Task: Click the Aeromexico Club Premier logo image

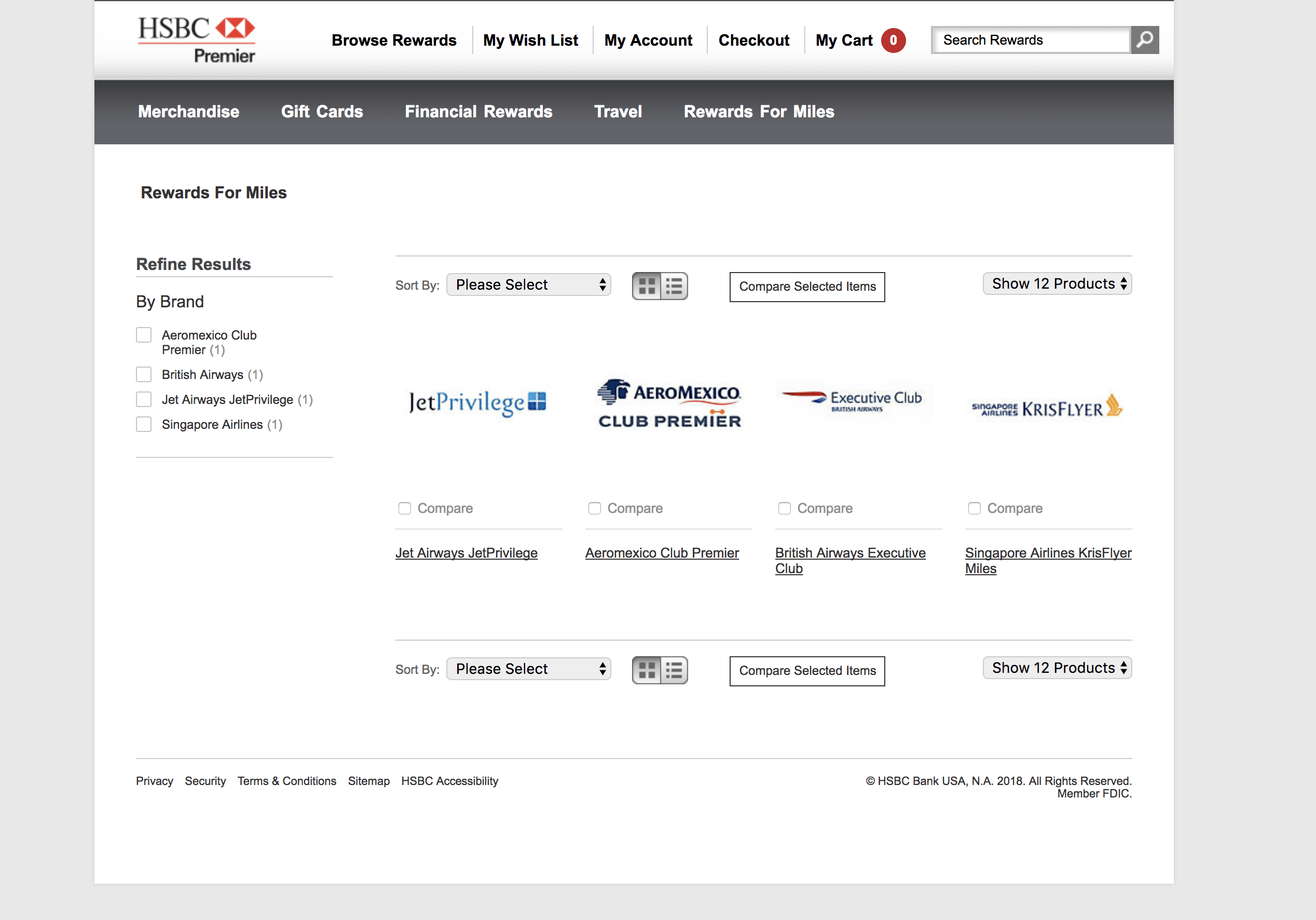Action: 669,403
